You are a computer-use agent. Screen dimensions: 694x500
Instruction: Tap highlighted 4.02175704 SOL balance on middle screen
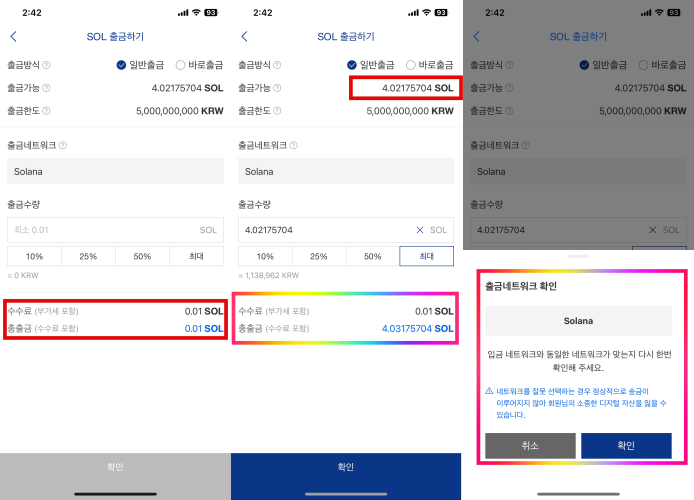pyautogui.click(x=418, y=88)
